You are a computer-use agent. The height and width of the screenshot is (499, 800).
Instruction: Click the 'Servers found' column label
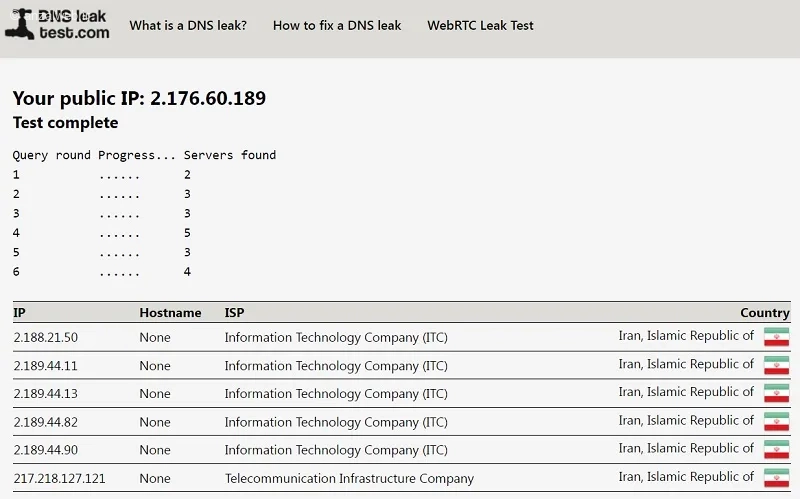[x=230, y=155]
